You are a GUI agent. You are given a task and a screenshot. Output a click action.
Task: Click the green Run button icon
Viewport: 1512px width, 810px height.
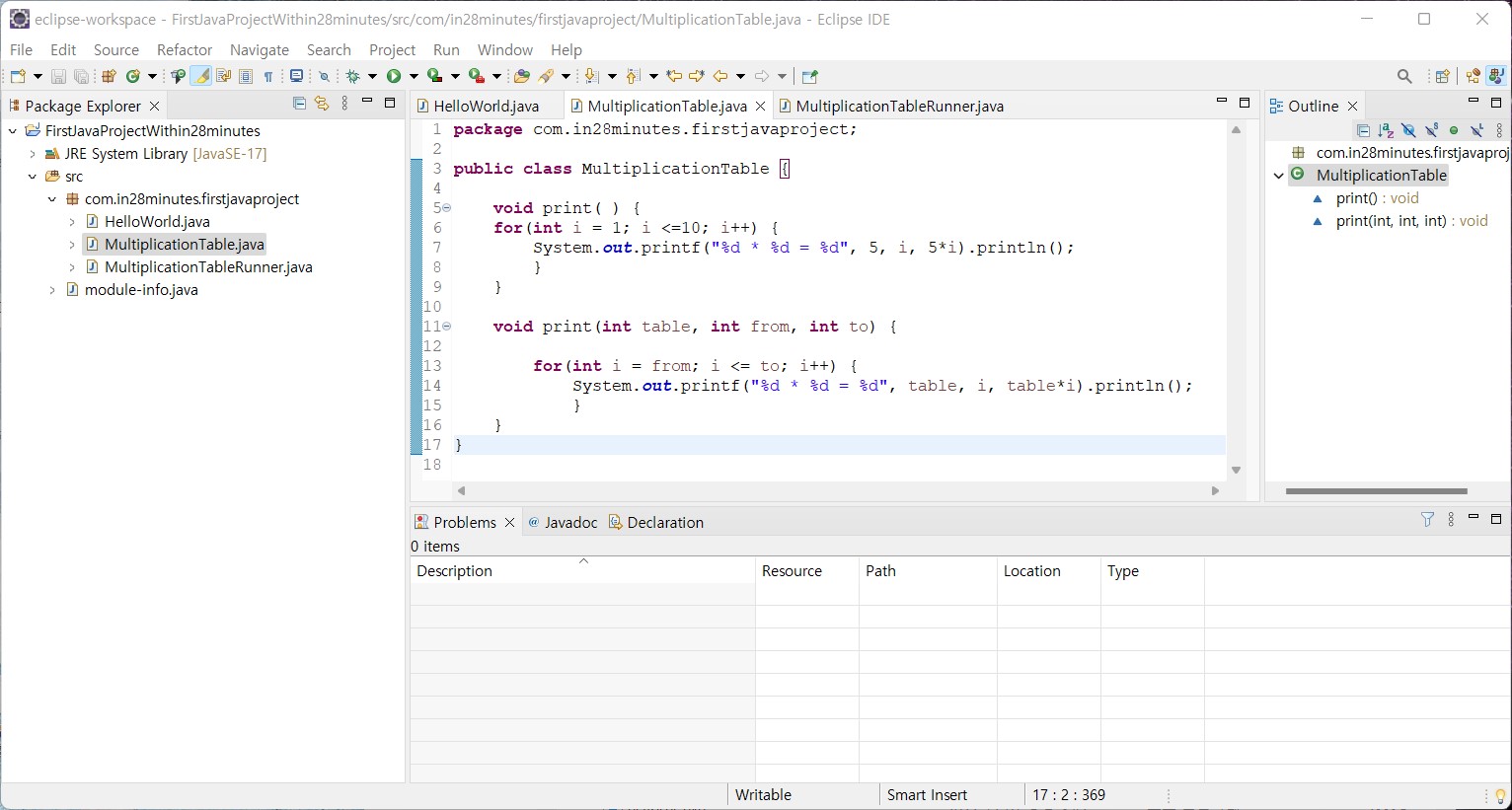(x=394, y=76)
